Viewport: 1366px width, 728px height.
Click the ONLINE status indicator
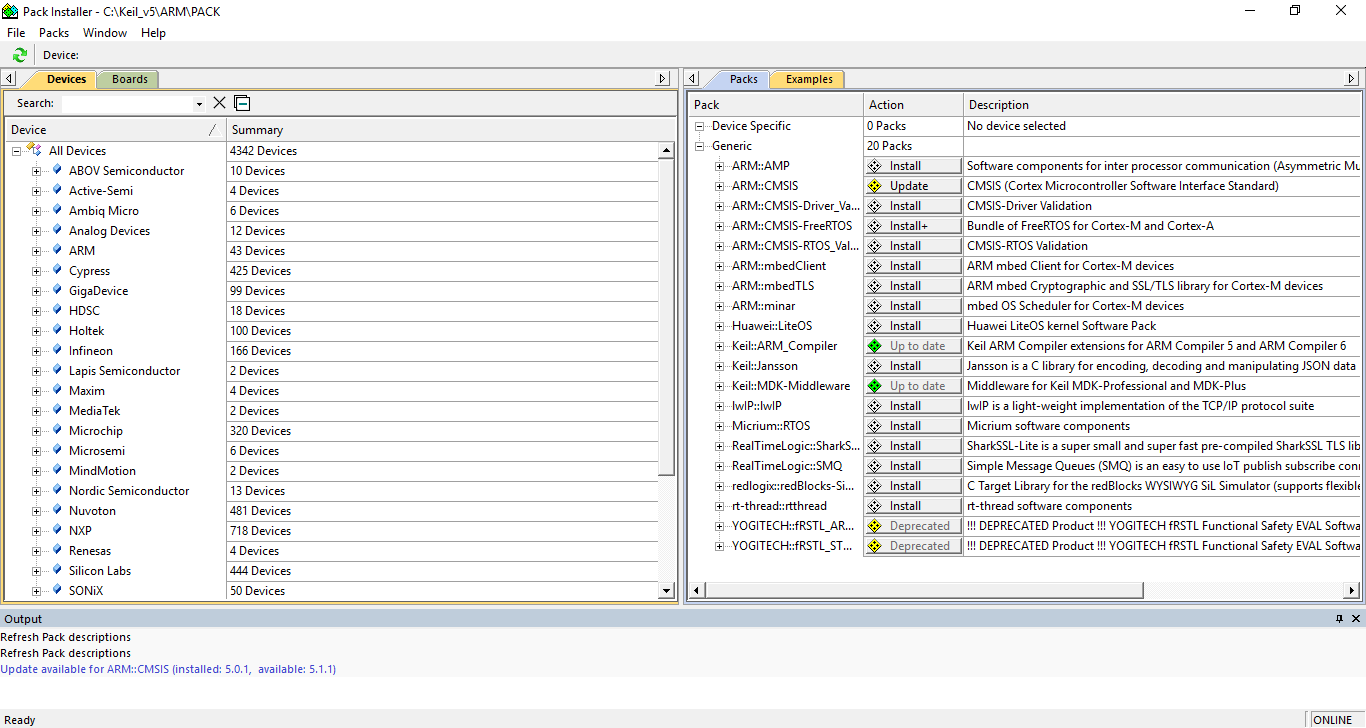[1333, 720]
